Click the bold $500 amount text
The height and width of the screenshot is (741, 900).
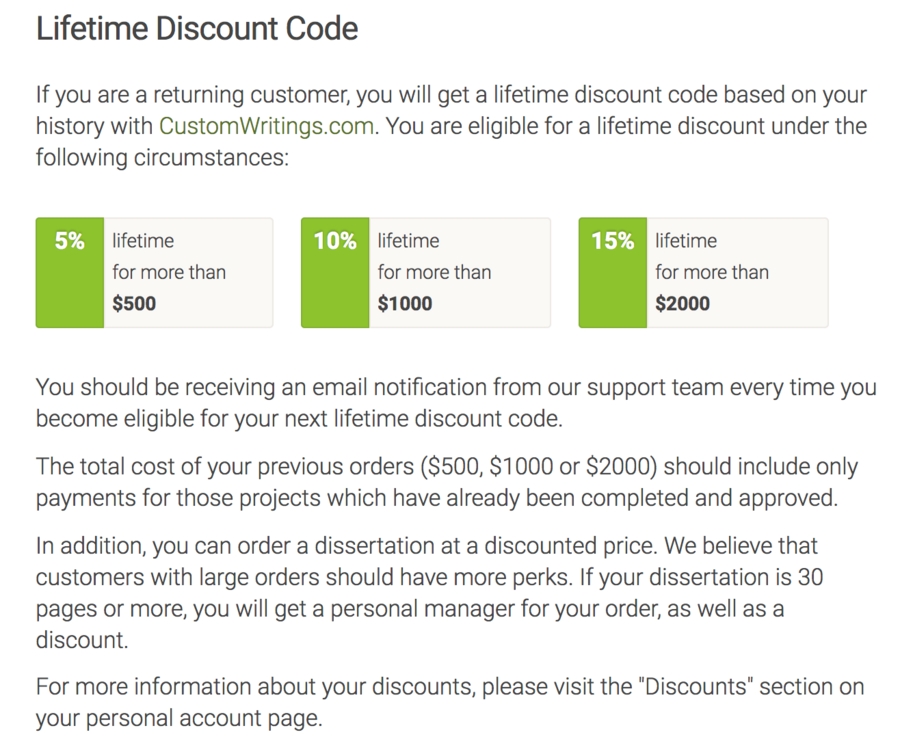(134, 303)
